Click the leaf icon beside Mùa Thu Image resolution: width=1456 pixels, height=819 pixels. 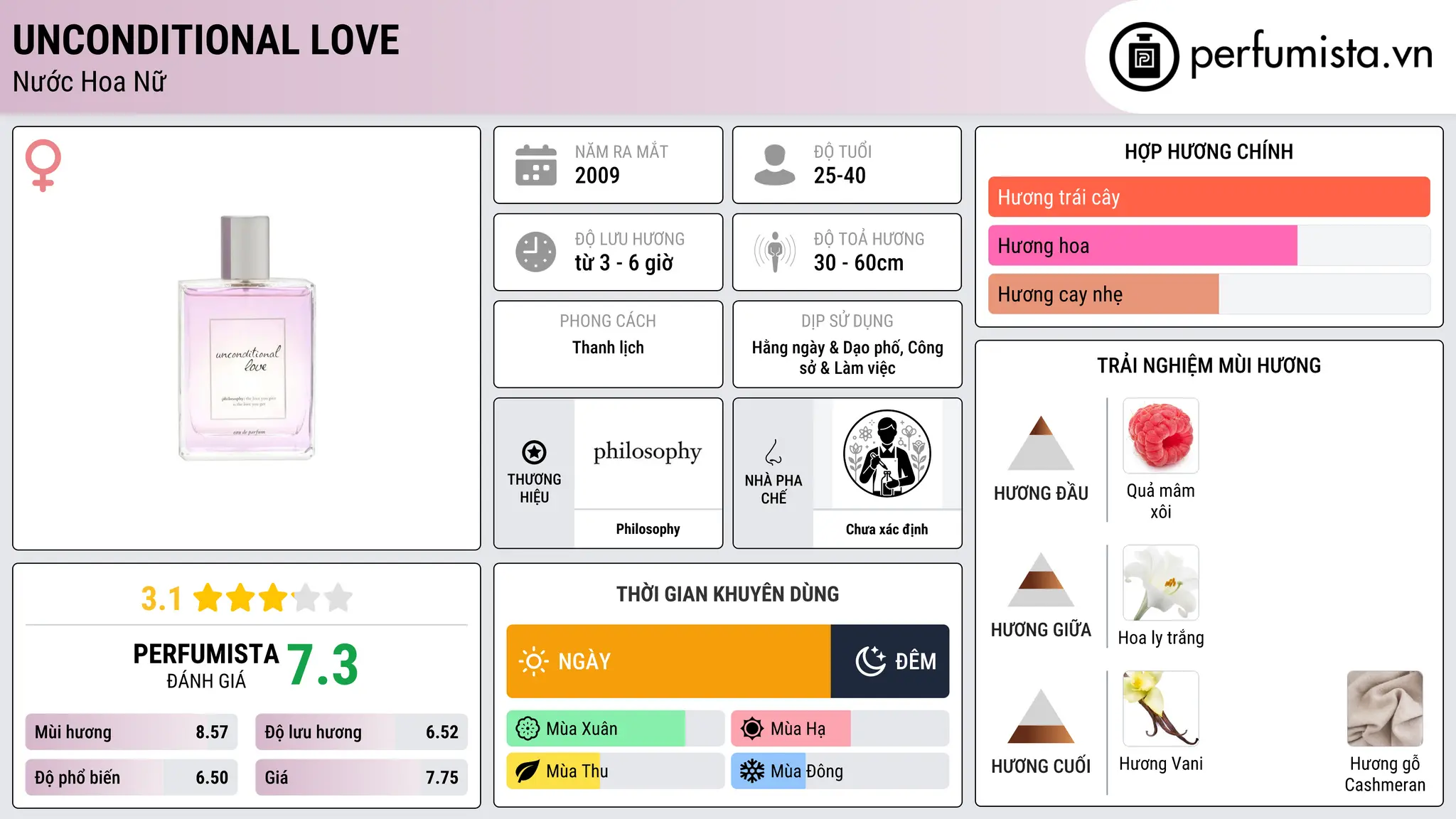528,771
